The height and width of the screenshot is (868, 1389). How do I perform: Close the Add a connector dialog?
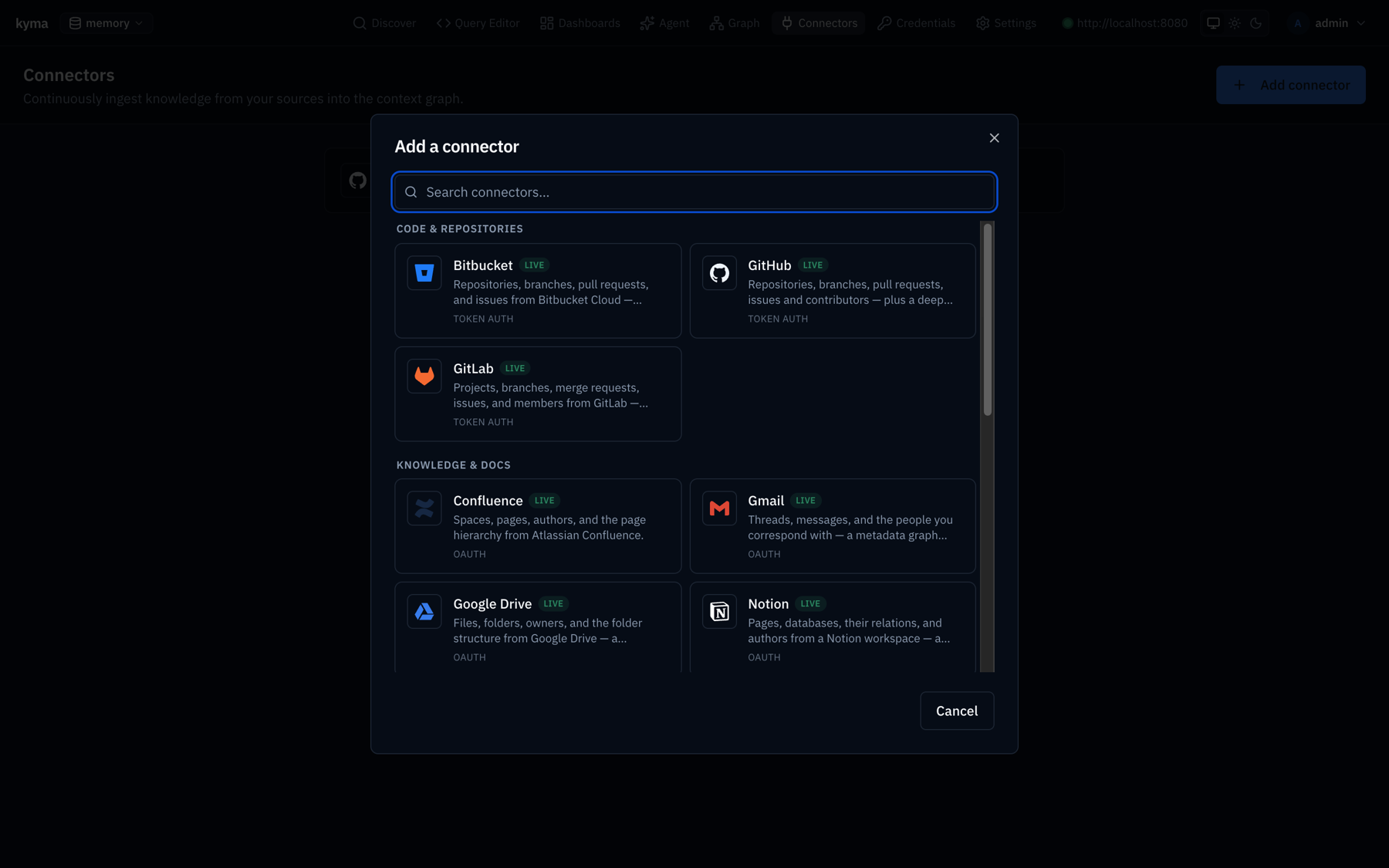(994, 138)
